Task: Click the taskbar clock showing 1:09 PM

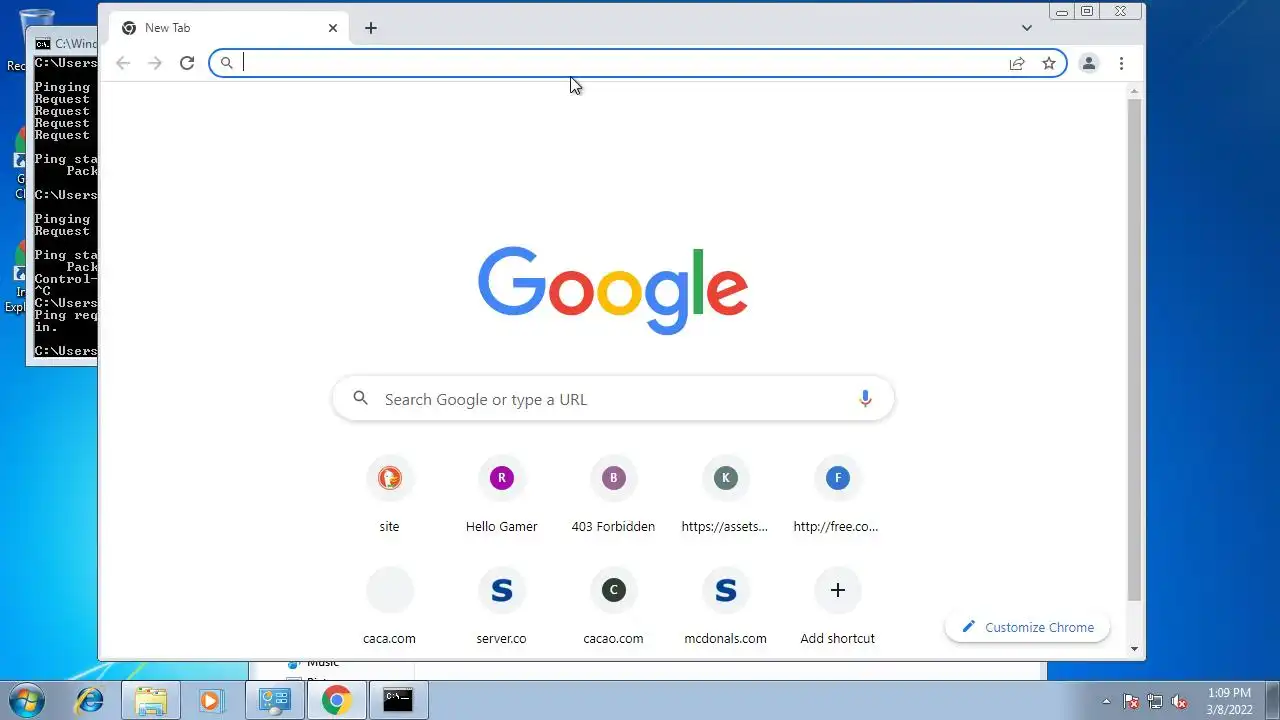Action: coord(1229,692)
